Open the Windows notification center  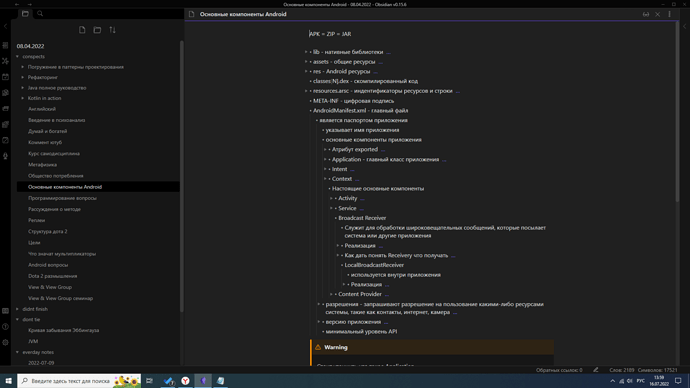(678, 381)
